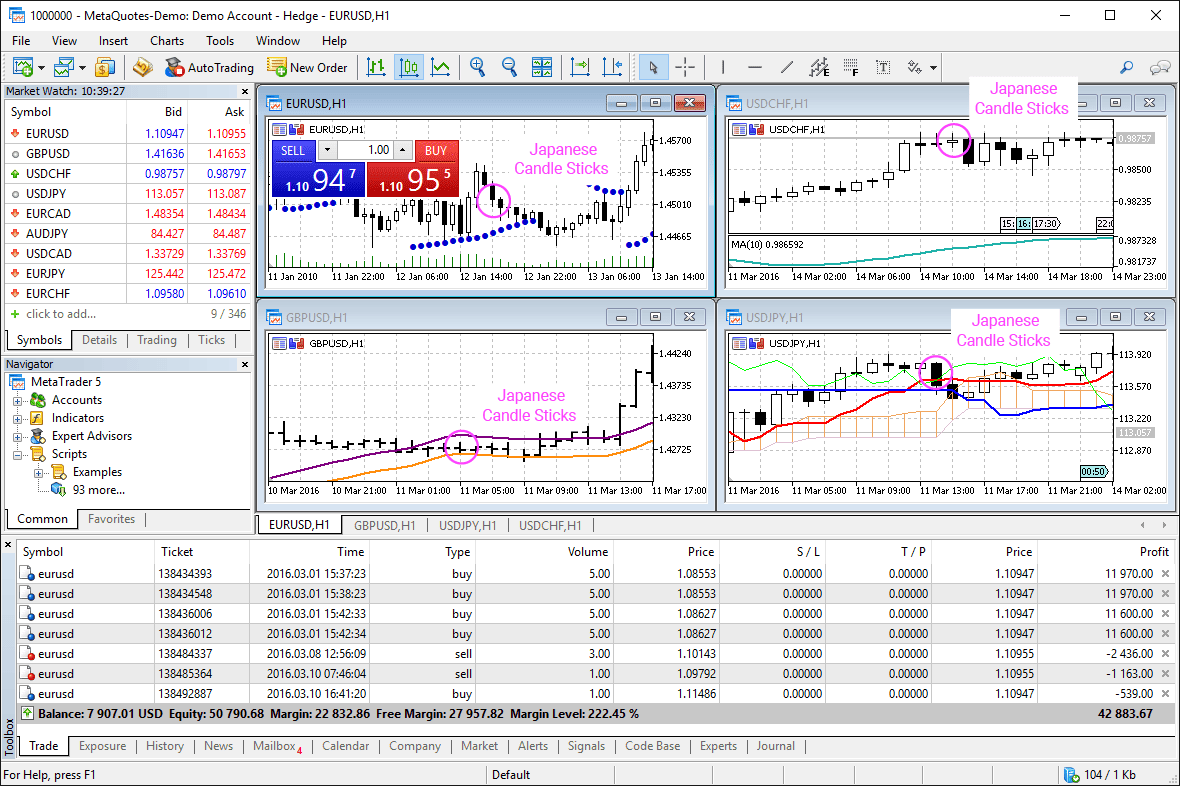Open the History tab in Toolbox
Image resolution: width=1180 pixels, height=786 pixels.
coord(165,745)
